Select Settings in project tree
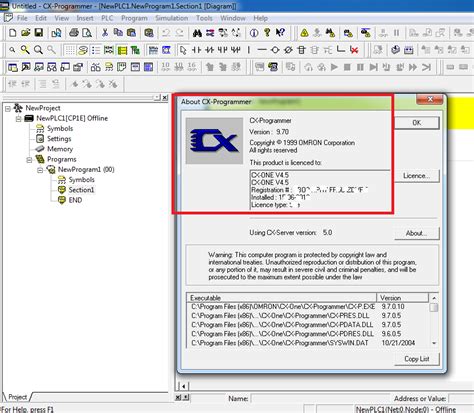The height and width of the screenshot is (413, 474). point(59,139)
